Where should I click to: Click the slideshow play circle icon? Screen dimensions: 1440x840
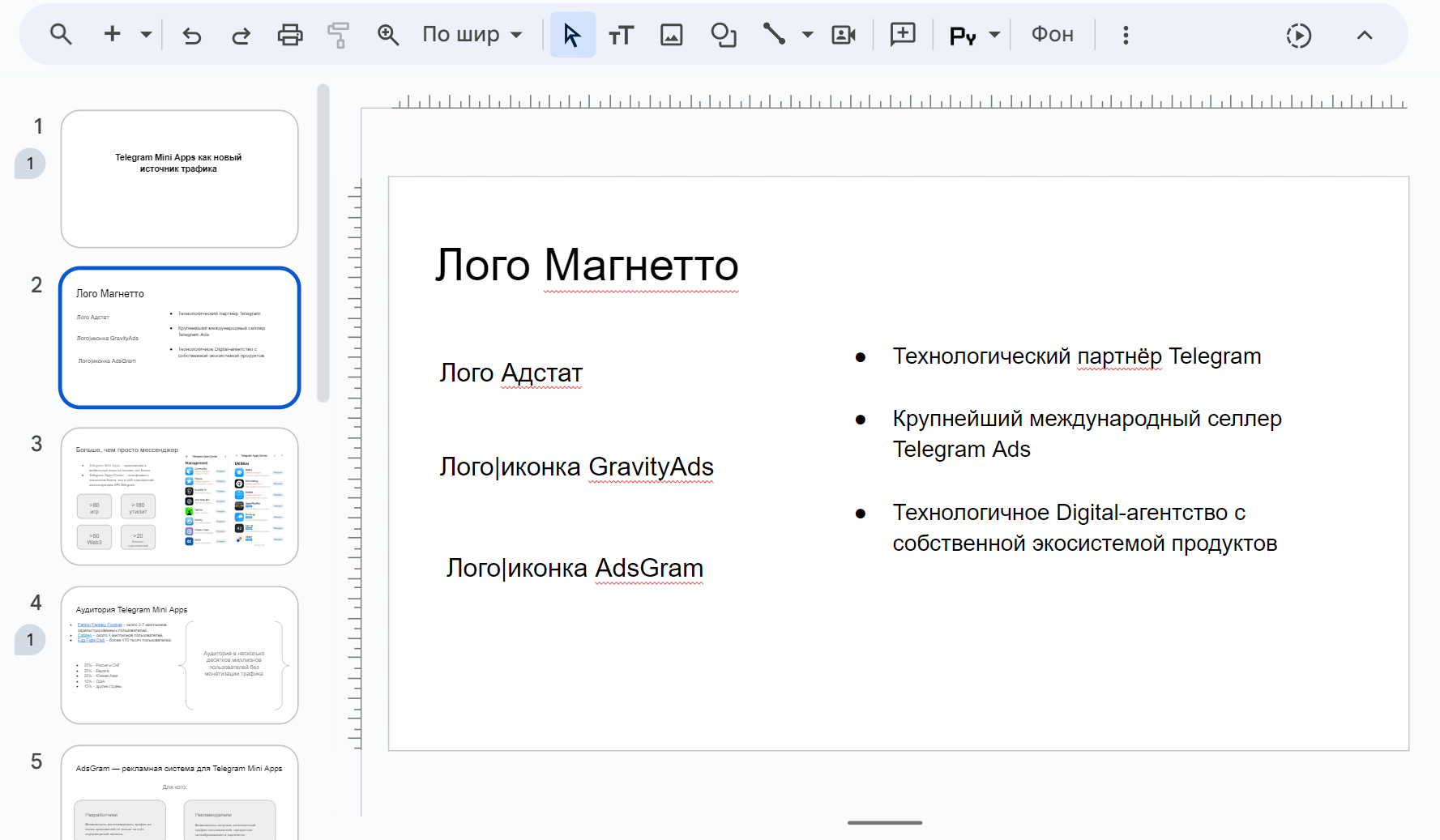[1299, 36]
